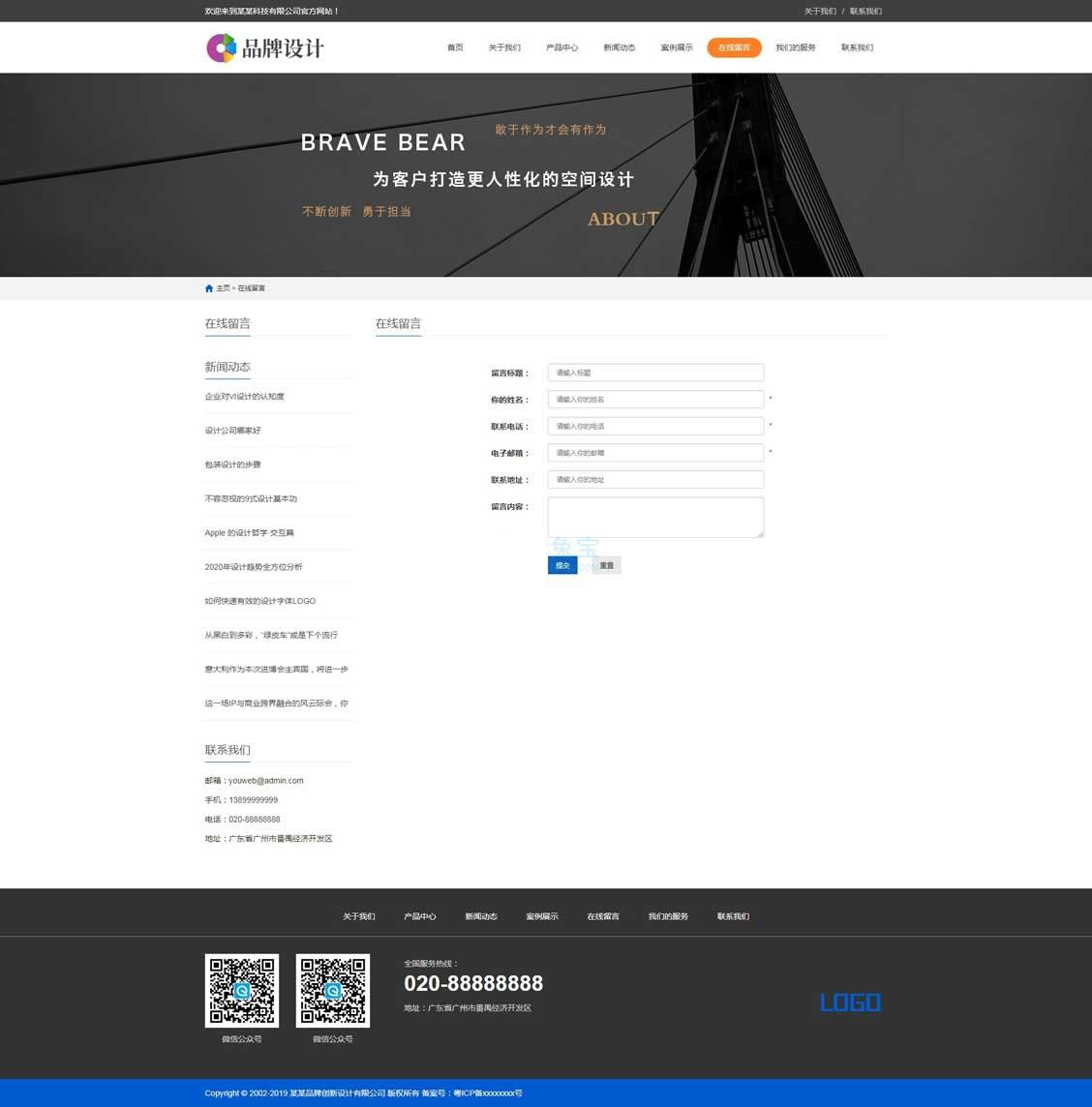The image size is (1092, 1107).
Task: Click the 提交 submit button
Action: point(562,565)
